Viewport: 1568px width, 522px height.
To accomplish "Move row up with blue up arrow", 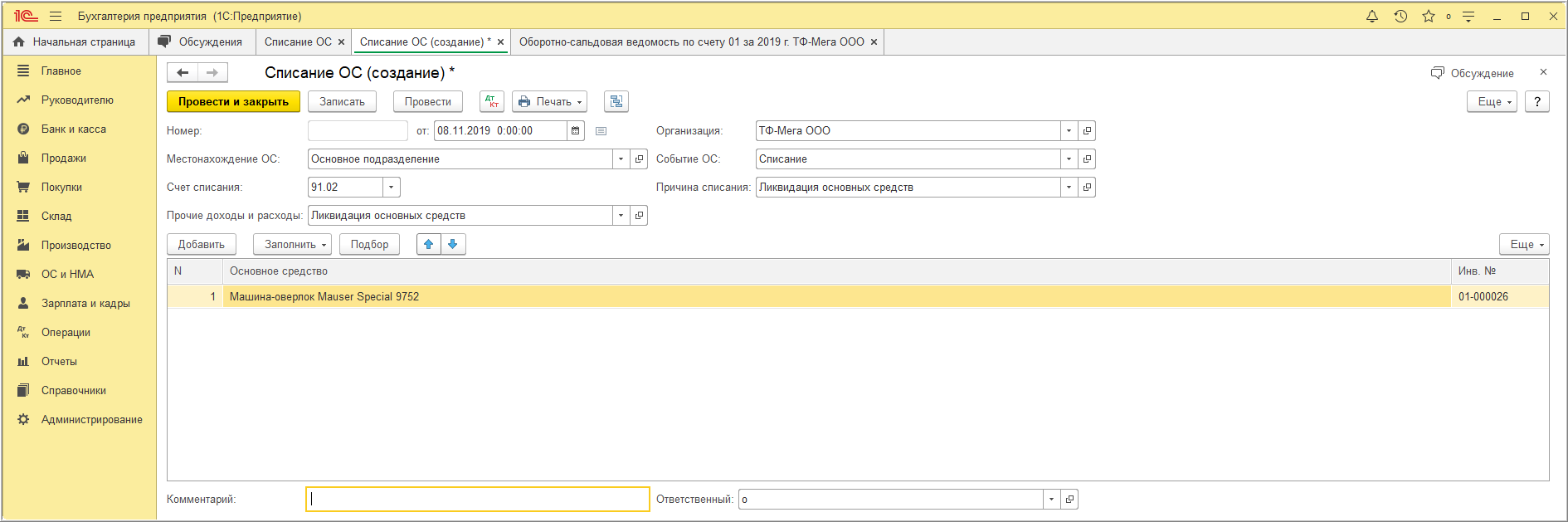I will [x=429, y=244].
